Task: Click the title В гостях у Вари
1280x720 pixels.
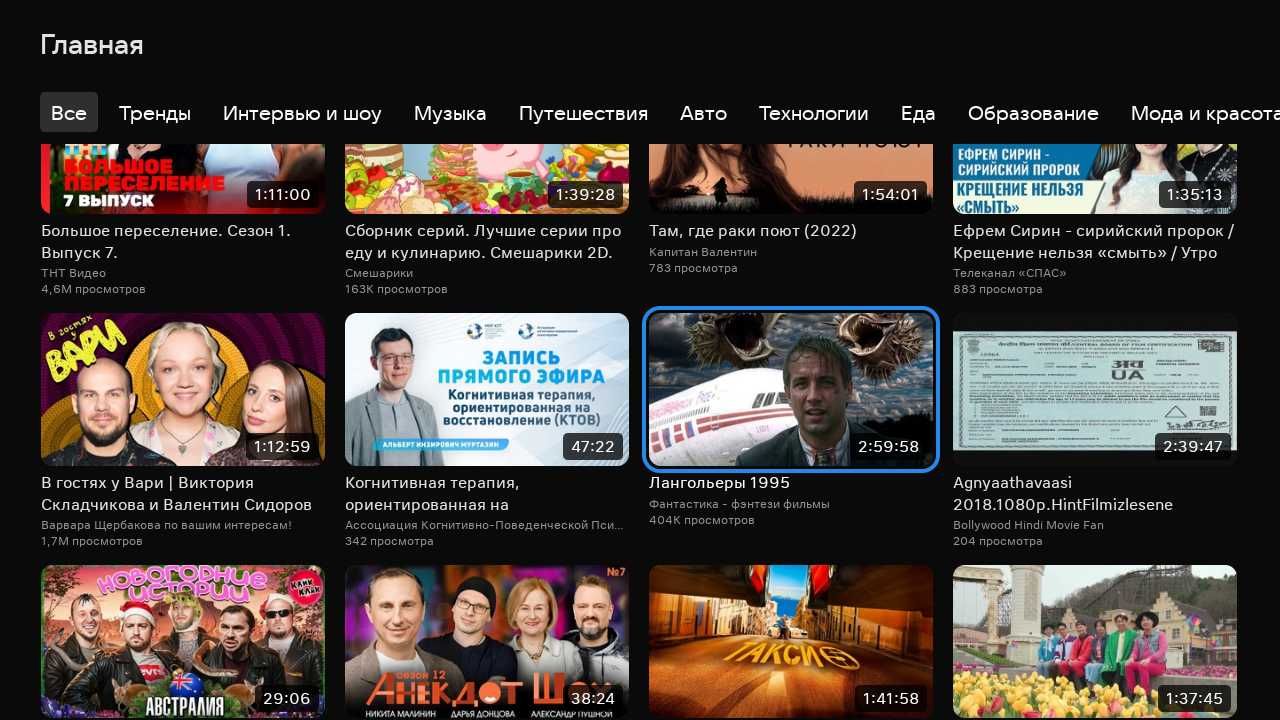Action: pos(176,494)
